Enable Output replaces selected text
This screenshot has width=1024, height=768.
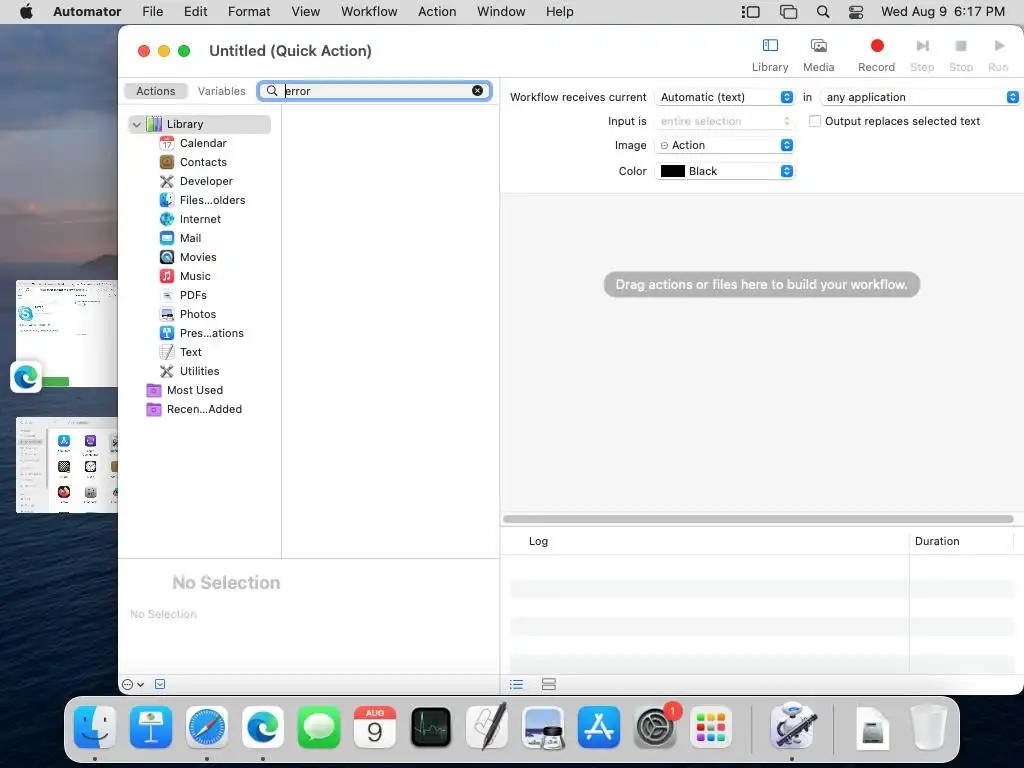[814, 121]
